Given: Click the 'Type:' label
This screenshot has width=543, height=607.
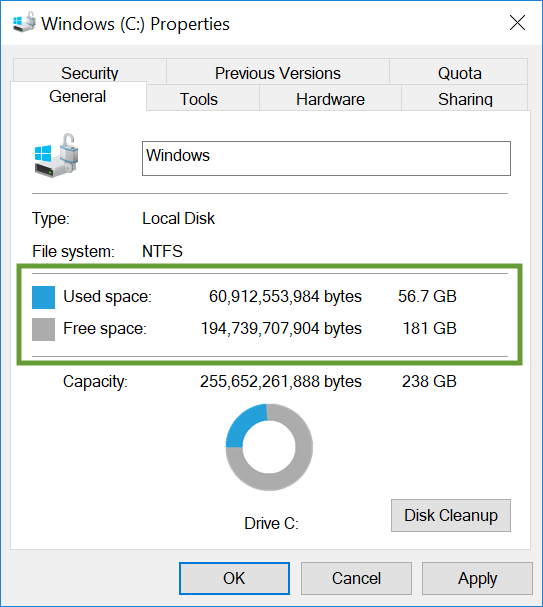Looking at the screenshot, I should 51,219.
